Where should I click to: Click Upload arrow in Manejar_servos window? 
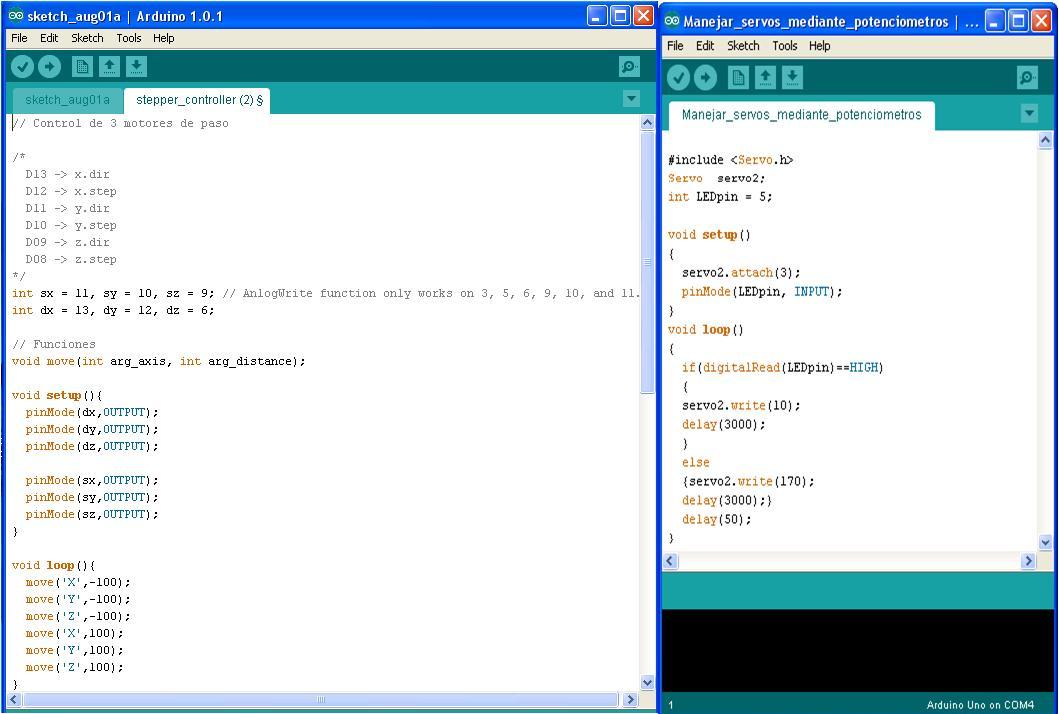click(x=705, y=78)
